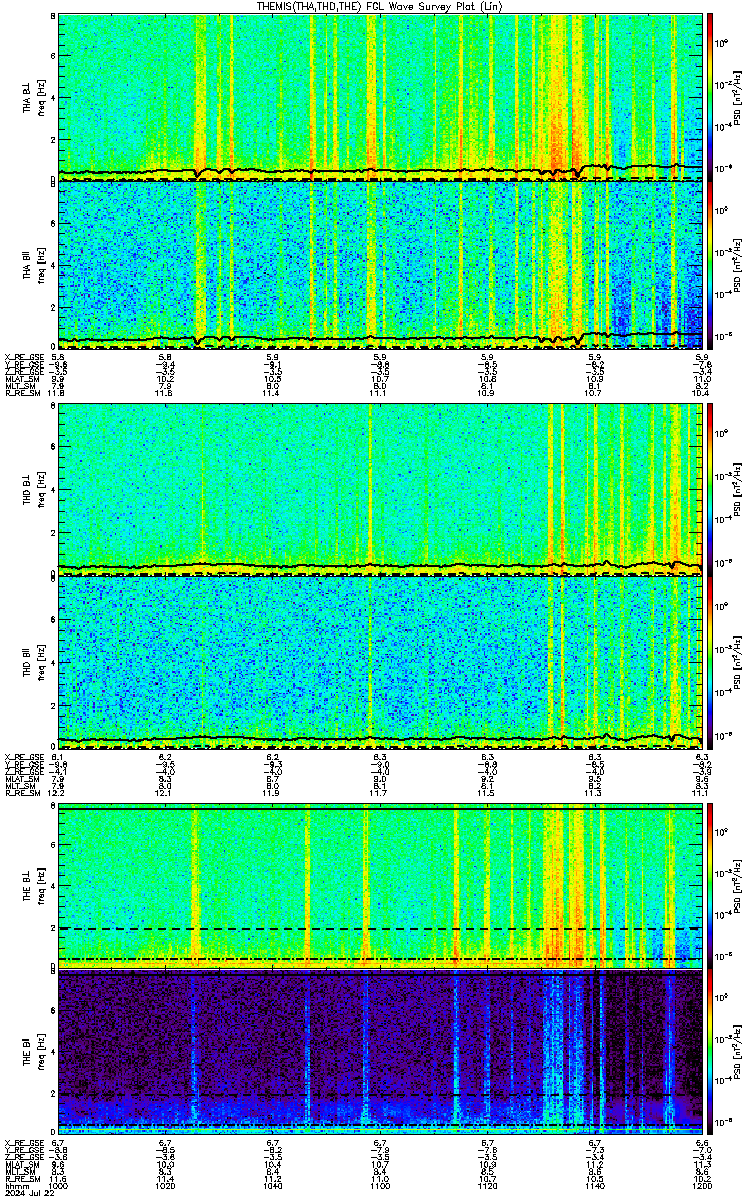Click the dark THE B-parallel spectrogram panel
Image resolution: width=750 pixels, height=1200 pixels.
(x=380, y=1053)
